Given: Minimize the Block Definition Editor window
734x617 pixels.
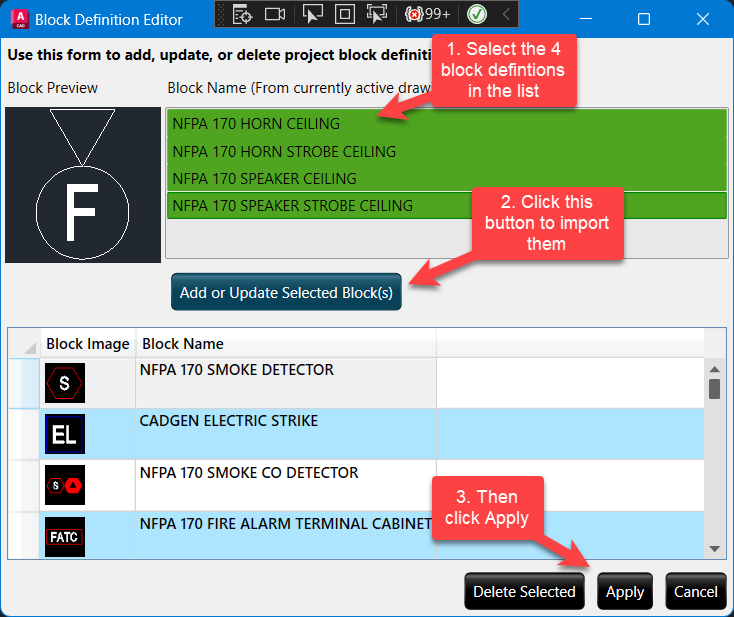Looking at the screenshot, I should [586, 19].
